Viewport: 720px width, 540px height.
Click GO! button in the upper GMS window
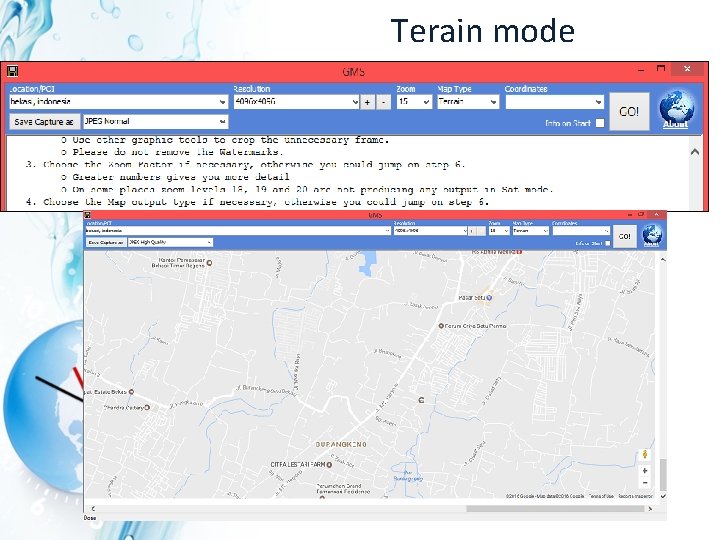(629, 112)
